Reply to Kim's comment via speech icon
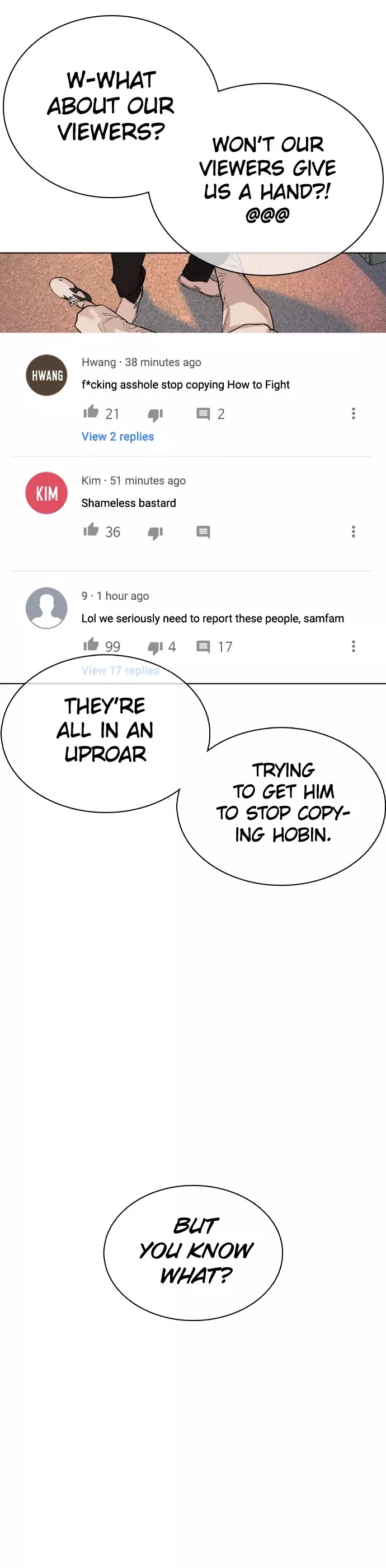 [203, 532]
